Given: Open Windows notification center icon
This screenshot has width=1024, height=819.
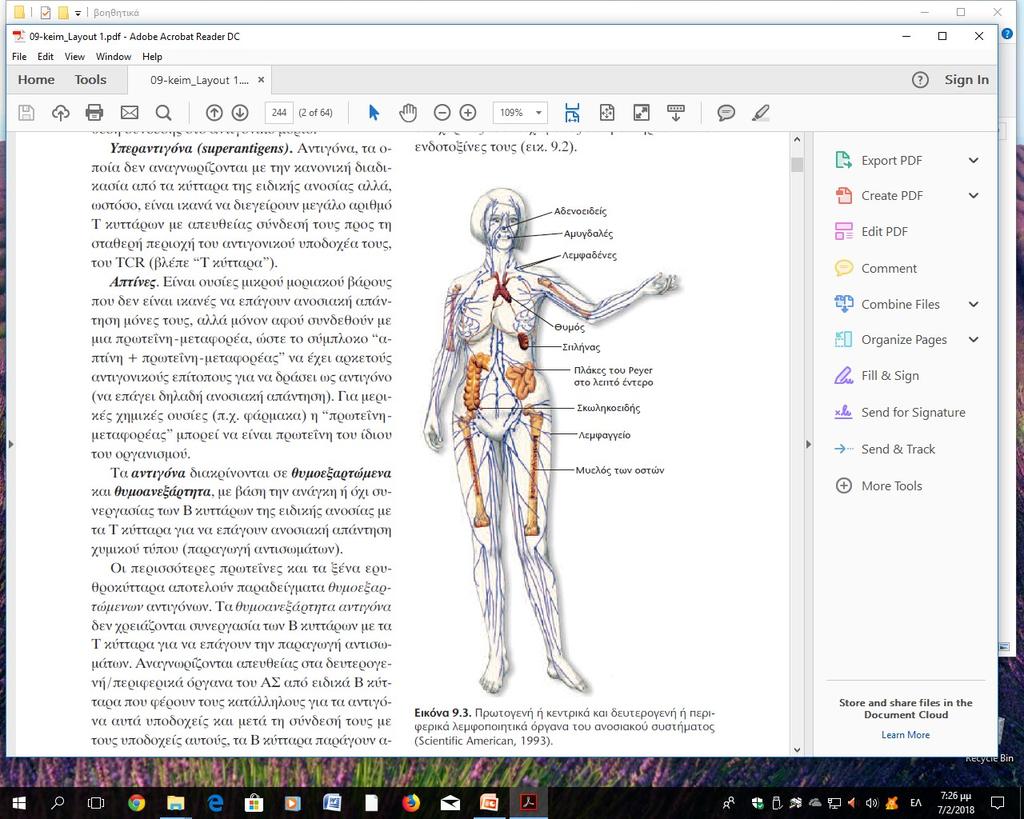Looking at the screenshot, I should [997, 803].
